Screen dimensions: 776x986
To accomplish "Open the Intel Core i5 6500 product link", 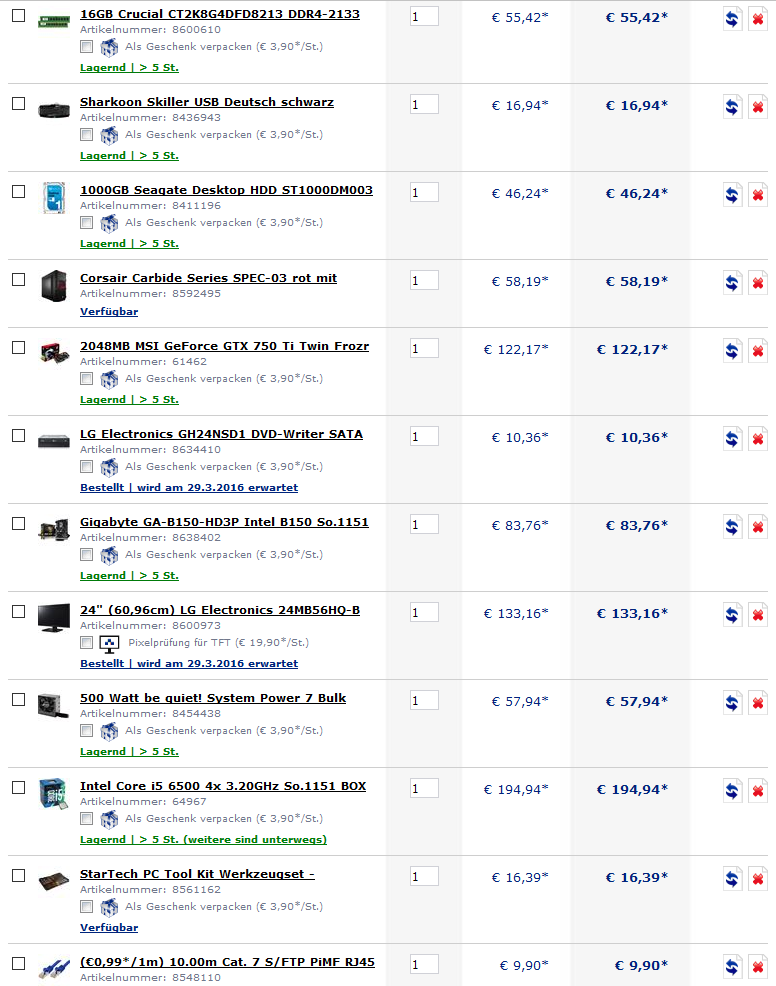I will click(x=223, y=786).
